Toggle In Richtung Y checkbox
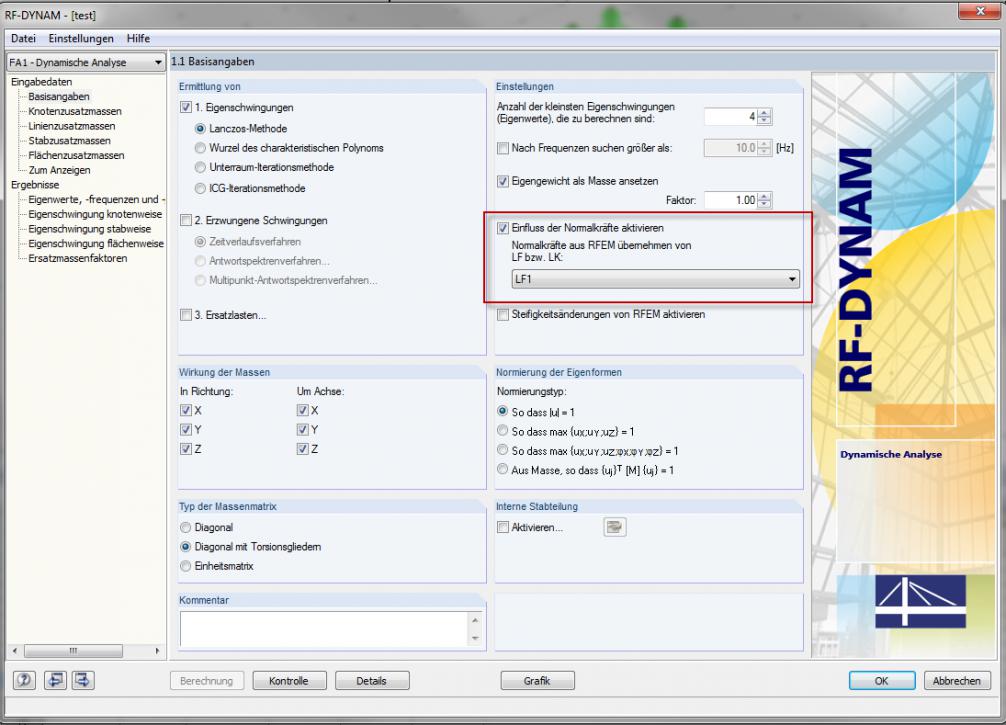 tap(186, 429)
